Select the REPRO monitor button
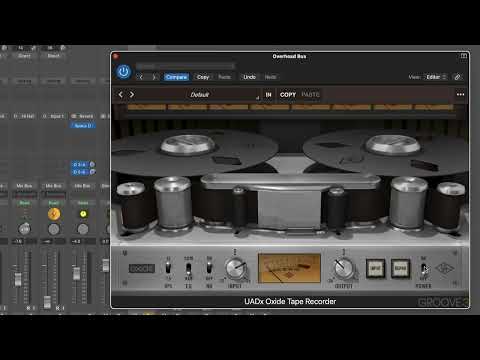Image resolution: width=480 pixels, height=360 pixels. pos(400,268)
